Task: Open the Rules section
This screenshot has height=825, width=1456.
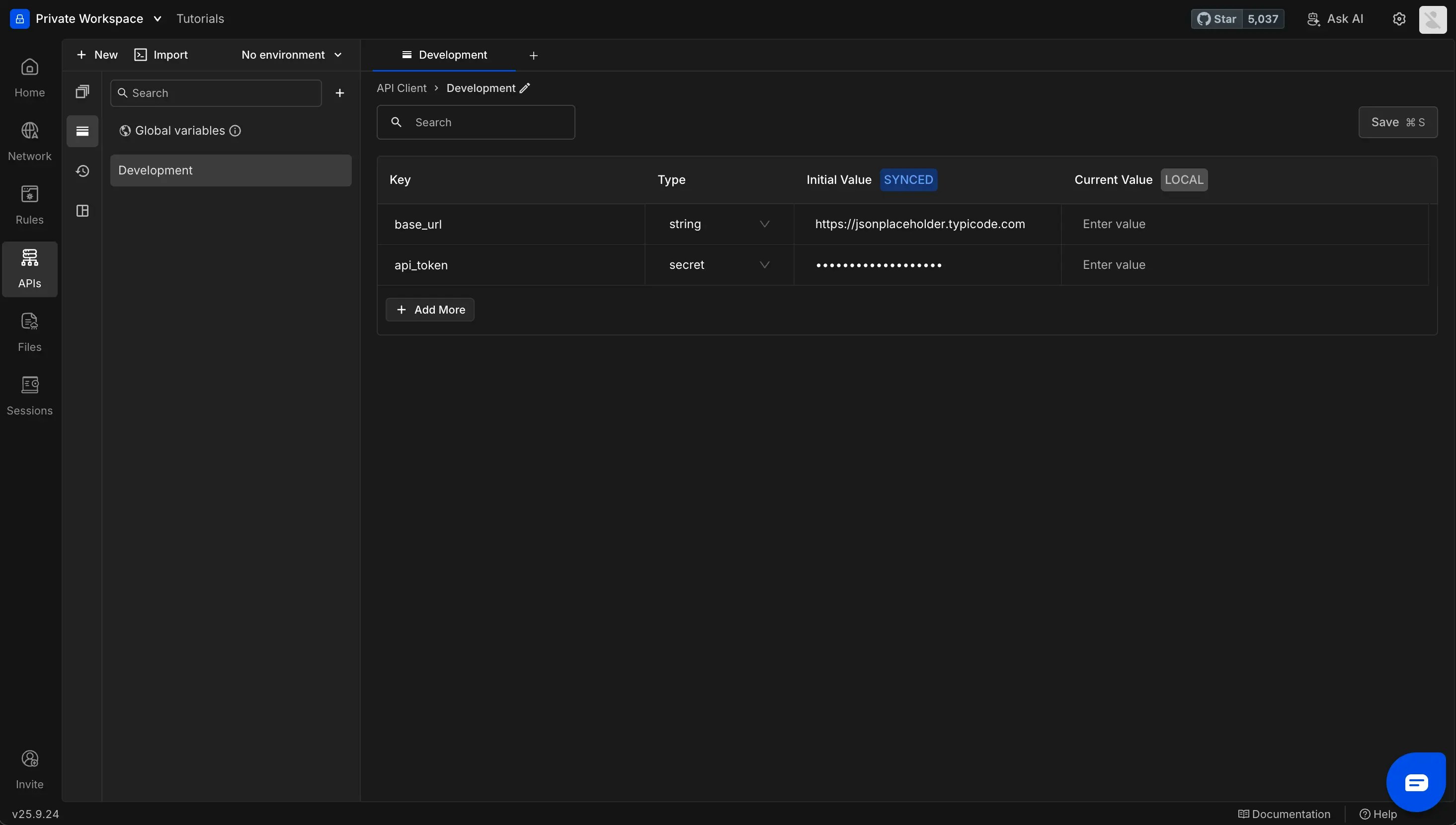Action: coord(29,205)
